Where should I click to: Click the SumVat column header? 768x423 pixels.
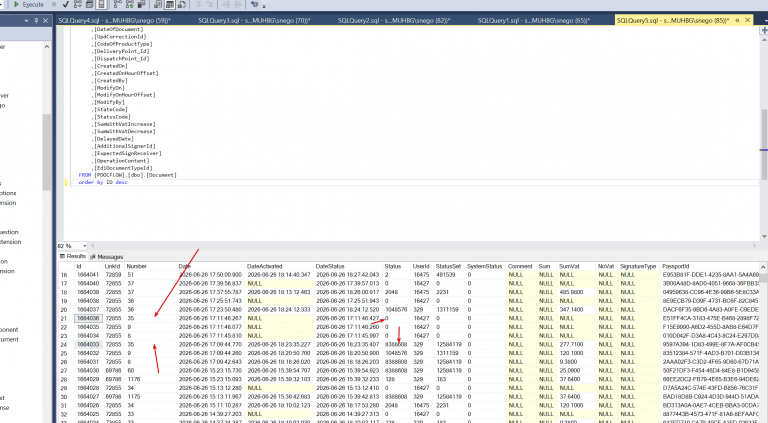click(x=569, y=266)
